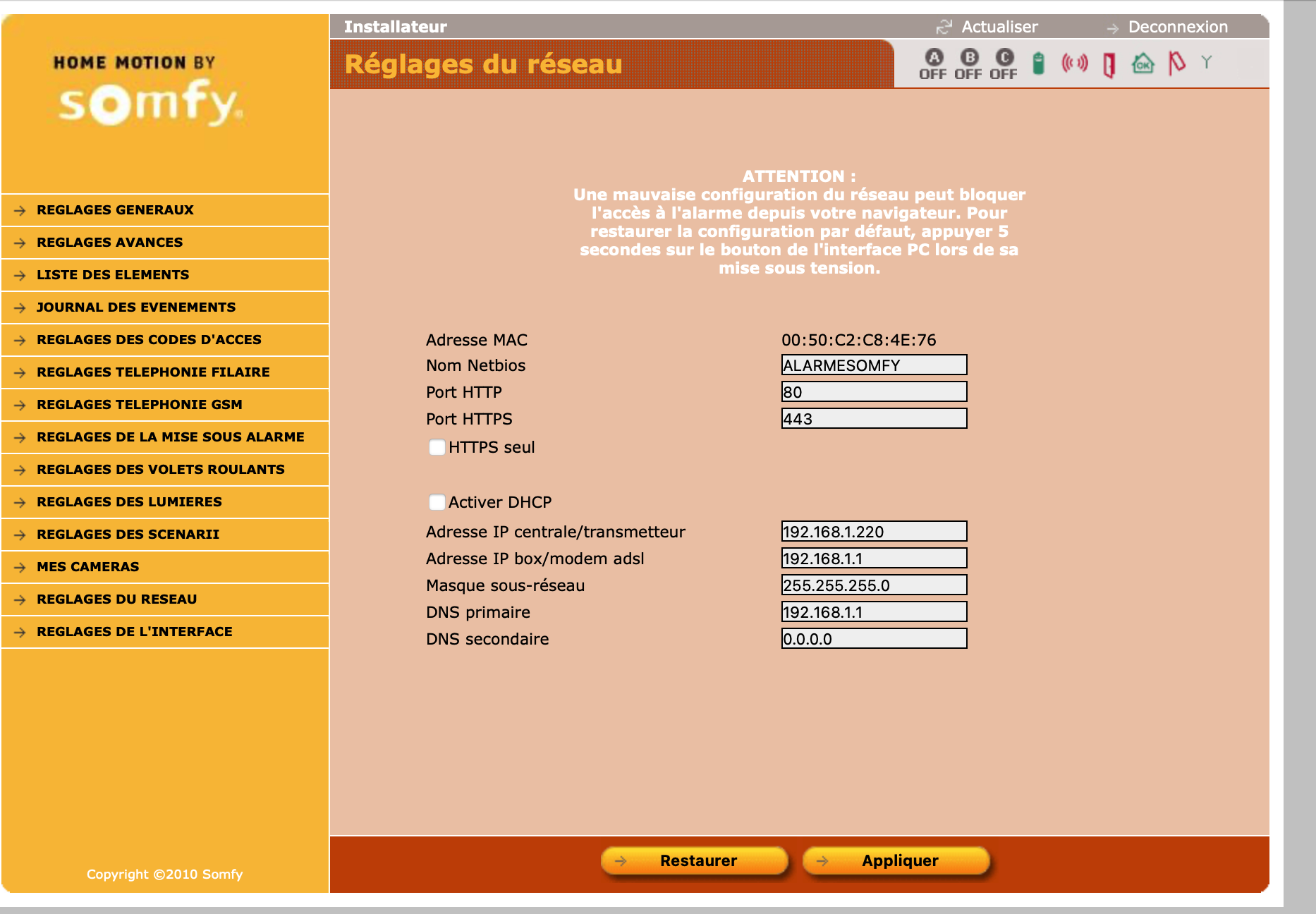The image size is (1316, 914).
Task: Click the zone C OFF status icon
Action: pos(1004,64)
